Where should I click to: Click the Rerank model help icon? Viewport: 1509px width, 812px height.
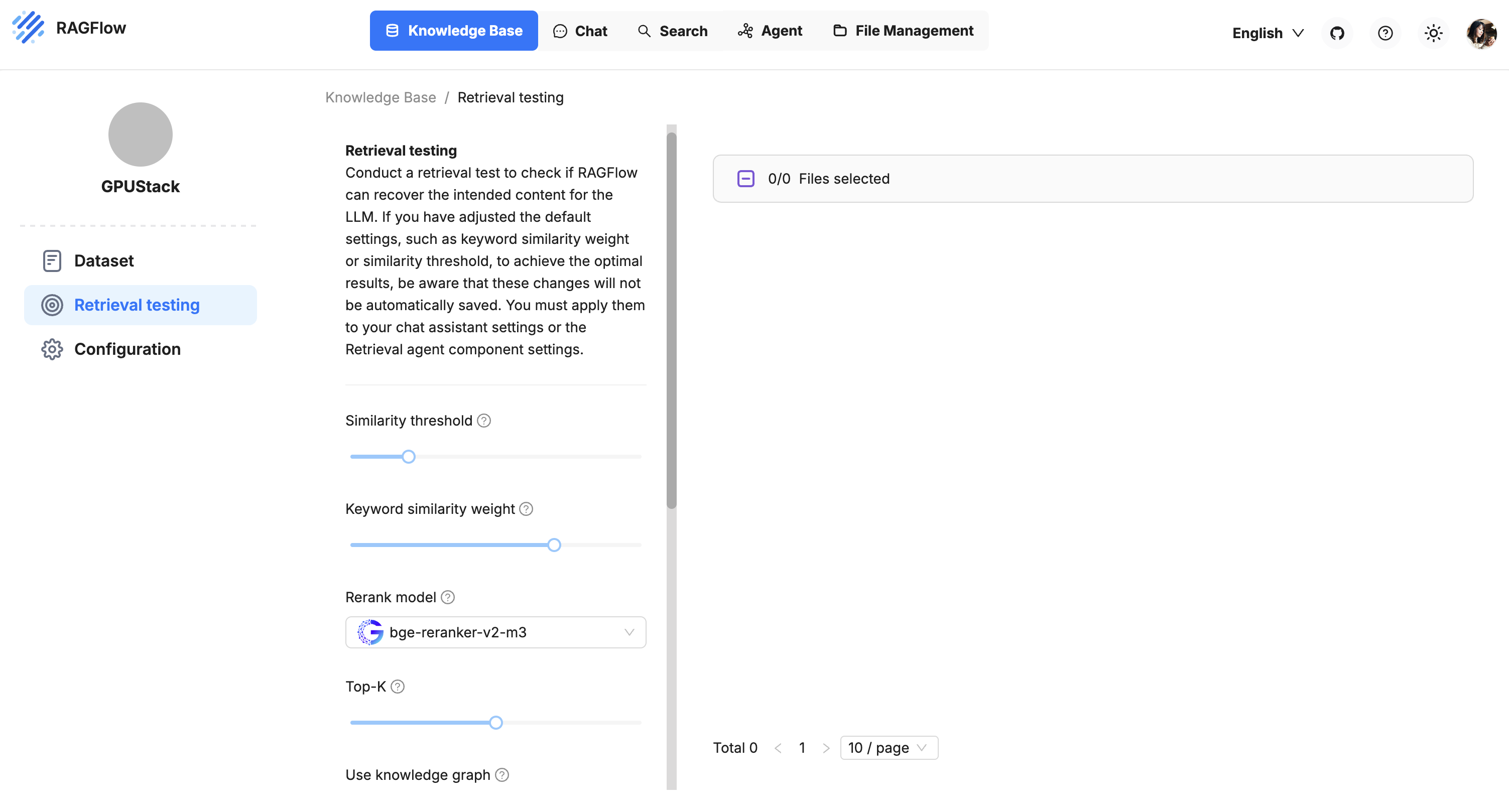pos(448,597)
